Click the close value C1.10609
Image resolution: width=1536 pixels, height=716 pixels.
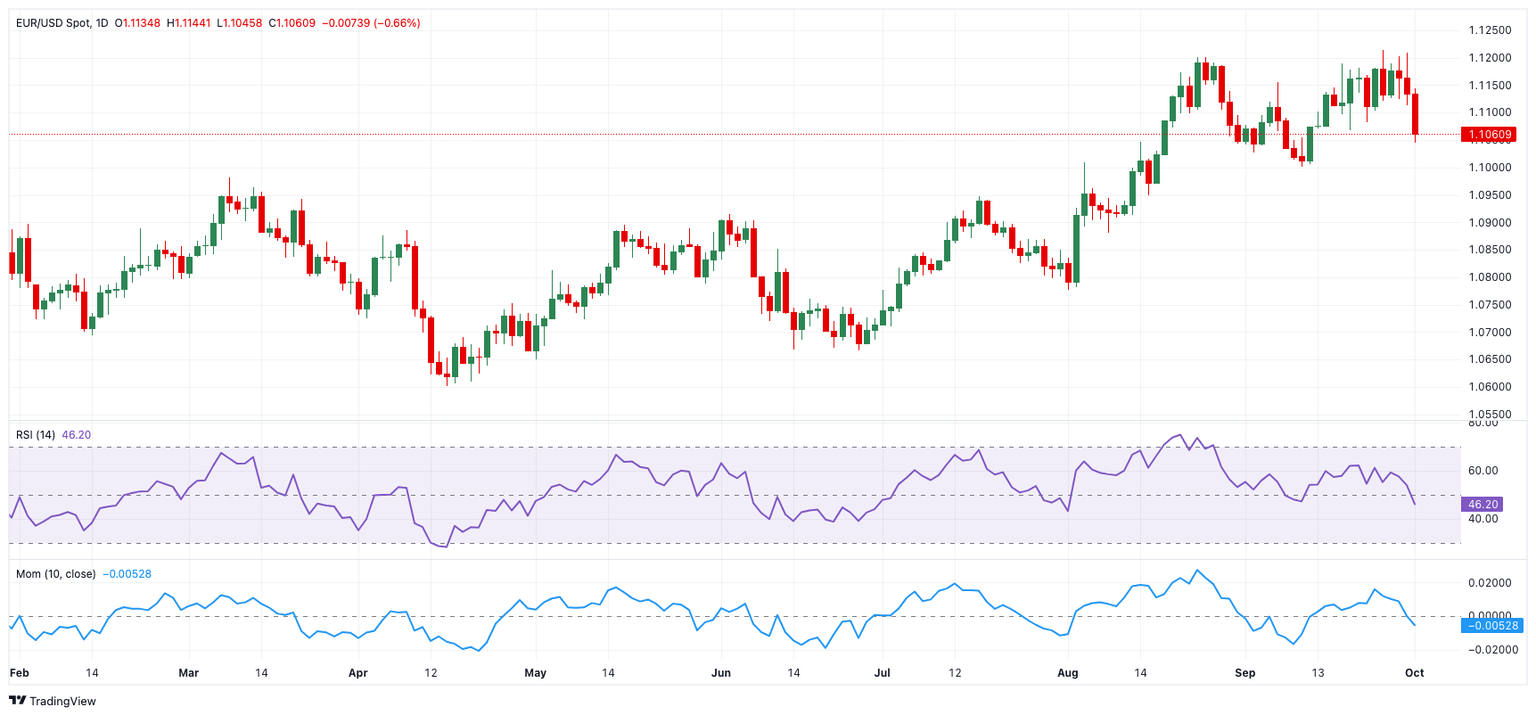(291, 23)
